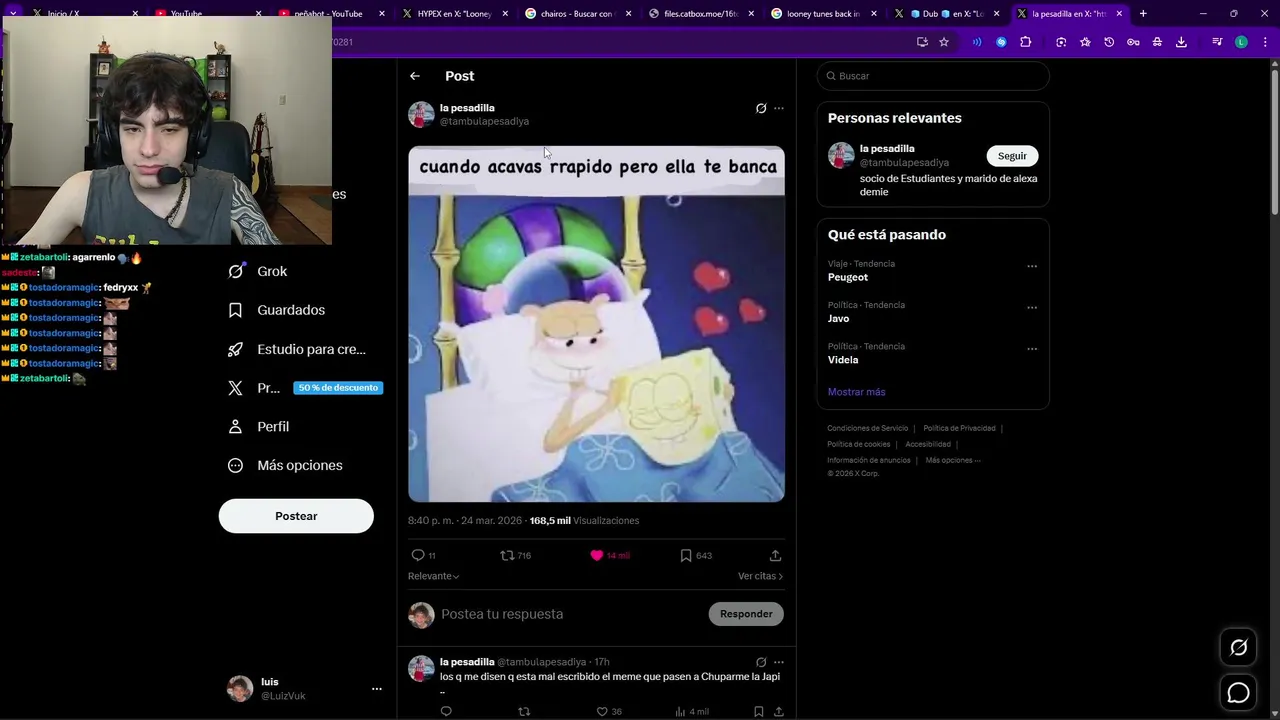This screenshot has width=1280, height=720.
Task: Open account menu dots next to luis
Action: click(x=376, y=689)
